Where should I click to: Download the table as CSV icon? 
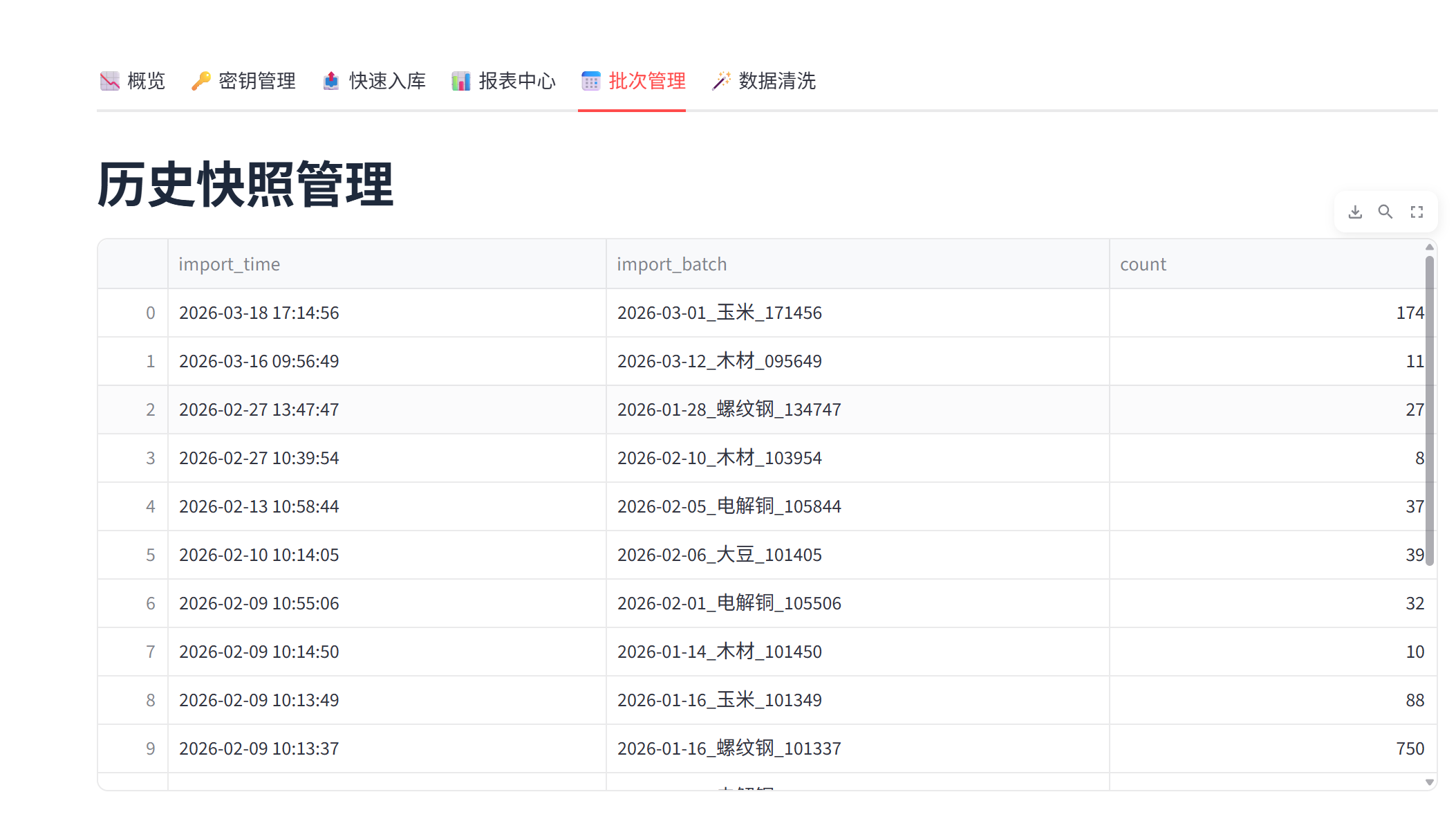coord(1355,212)
